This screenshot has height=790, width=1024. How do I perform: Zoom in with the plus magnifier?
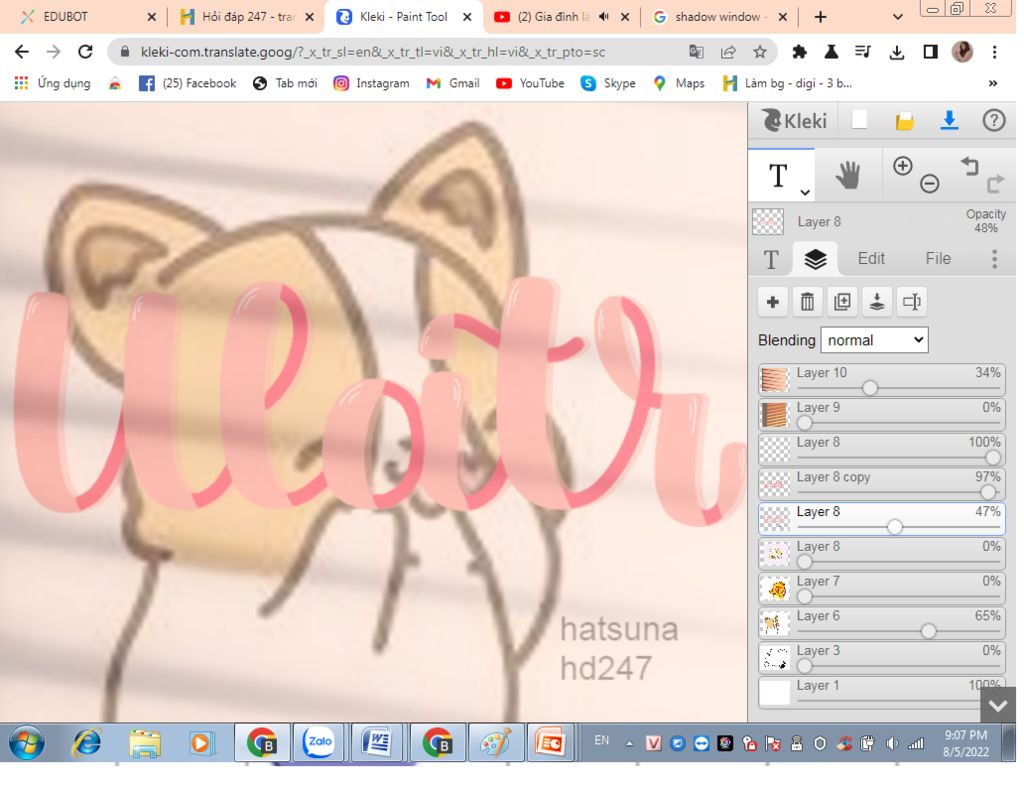903,166
